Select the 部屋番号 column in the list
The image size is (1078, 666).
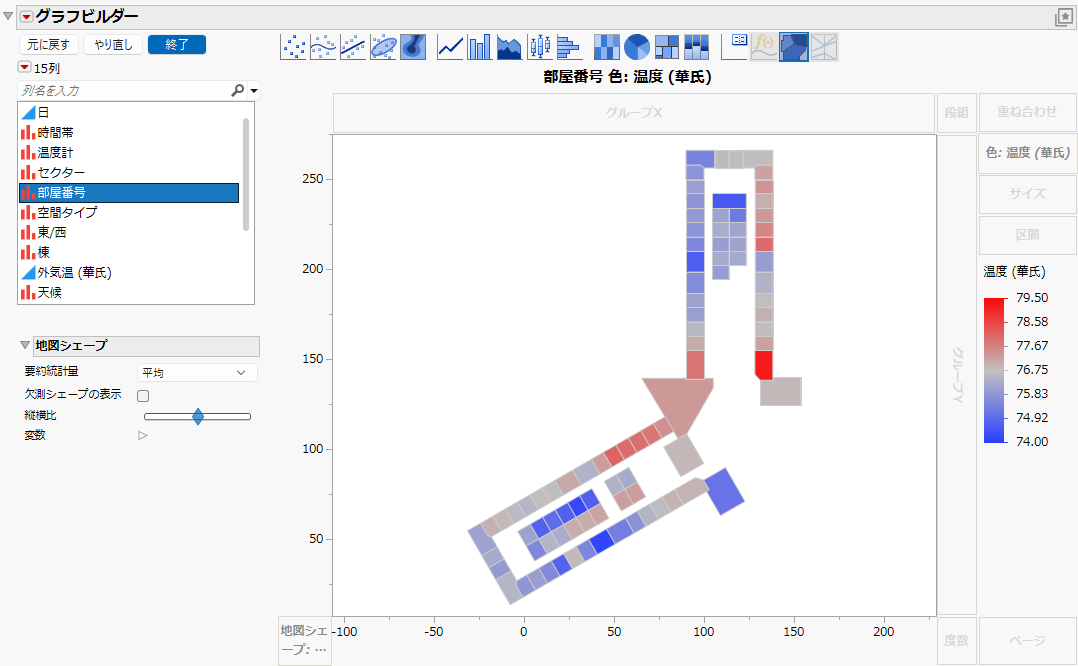pos(129,192)
